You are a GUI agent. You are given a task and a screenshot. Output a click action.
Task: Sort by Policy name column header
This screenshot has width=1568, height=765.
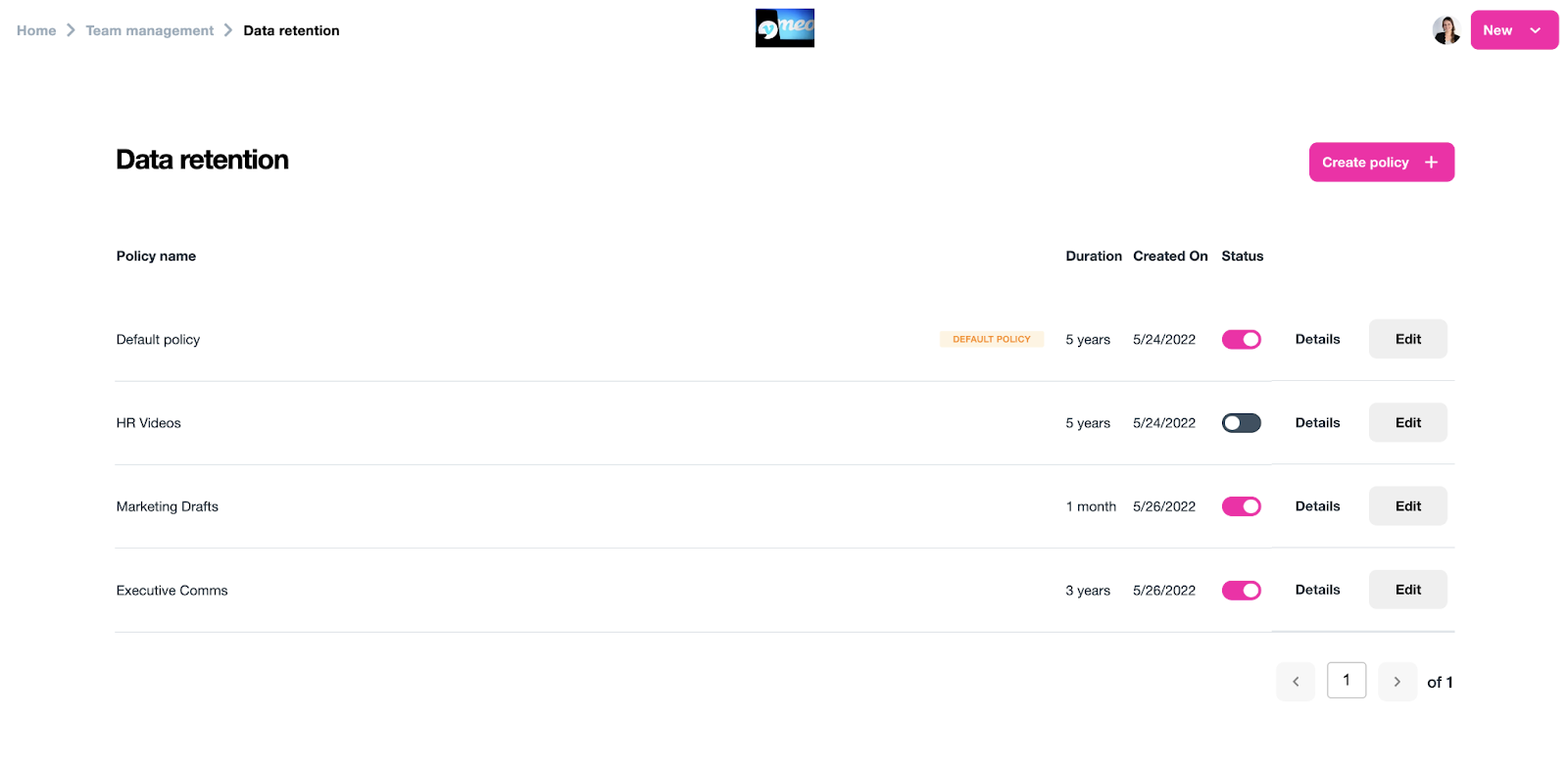coord(156,257)
